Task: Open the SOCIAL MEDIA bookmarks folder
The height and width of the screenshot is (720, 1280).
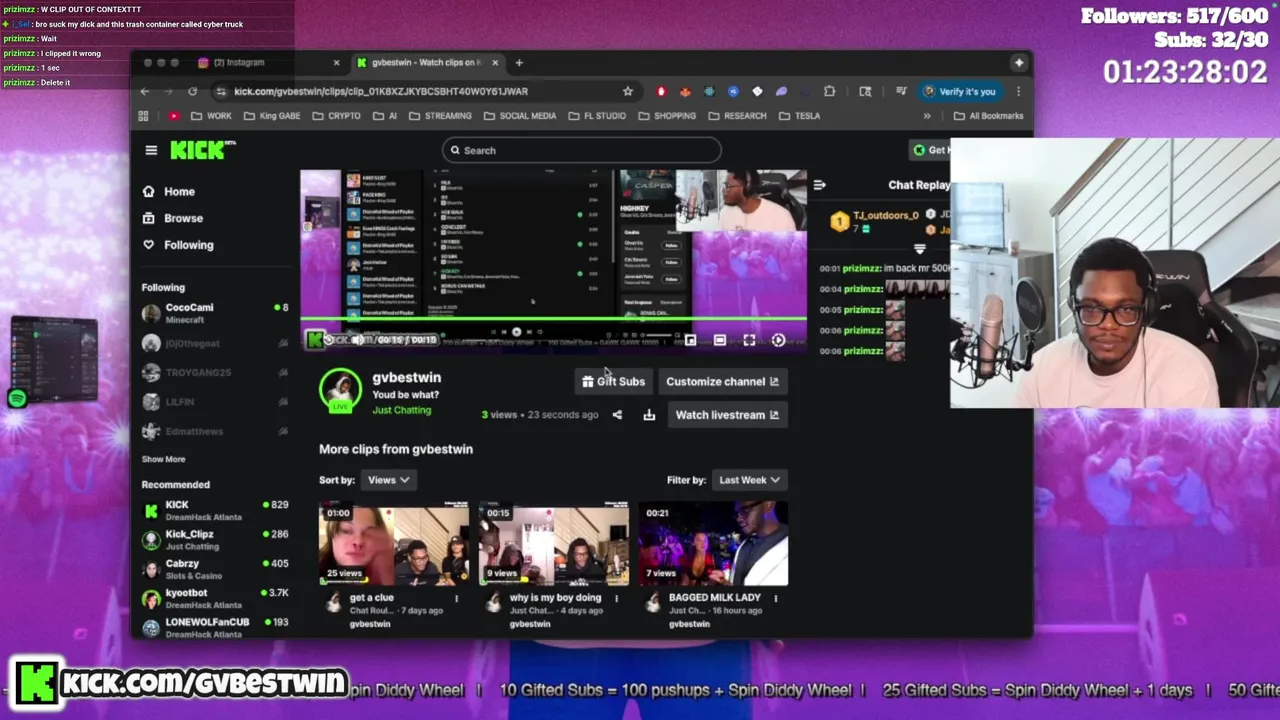Action: click(519, 116)
